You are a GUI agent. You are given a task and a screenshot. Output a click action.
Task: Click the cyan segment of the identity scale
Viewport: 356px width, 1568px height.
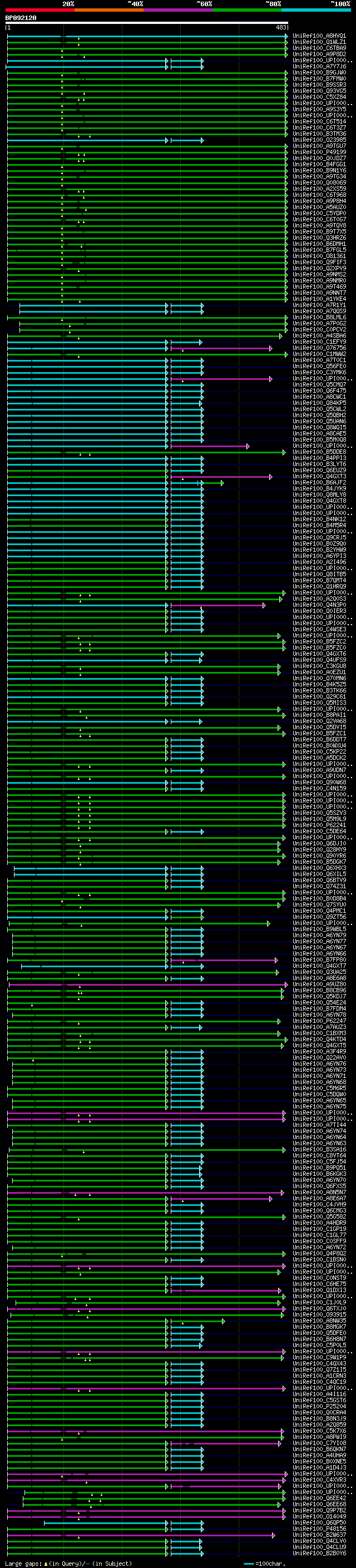click(x=316, y=11)
